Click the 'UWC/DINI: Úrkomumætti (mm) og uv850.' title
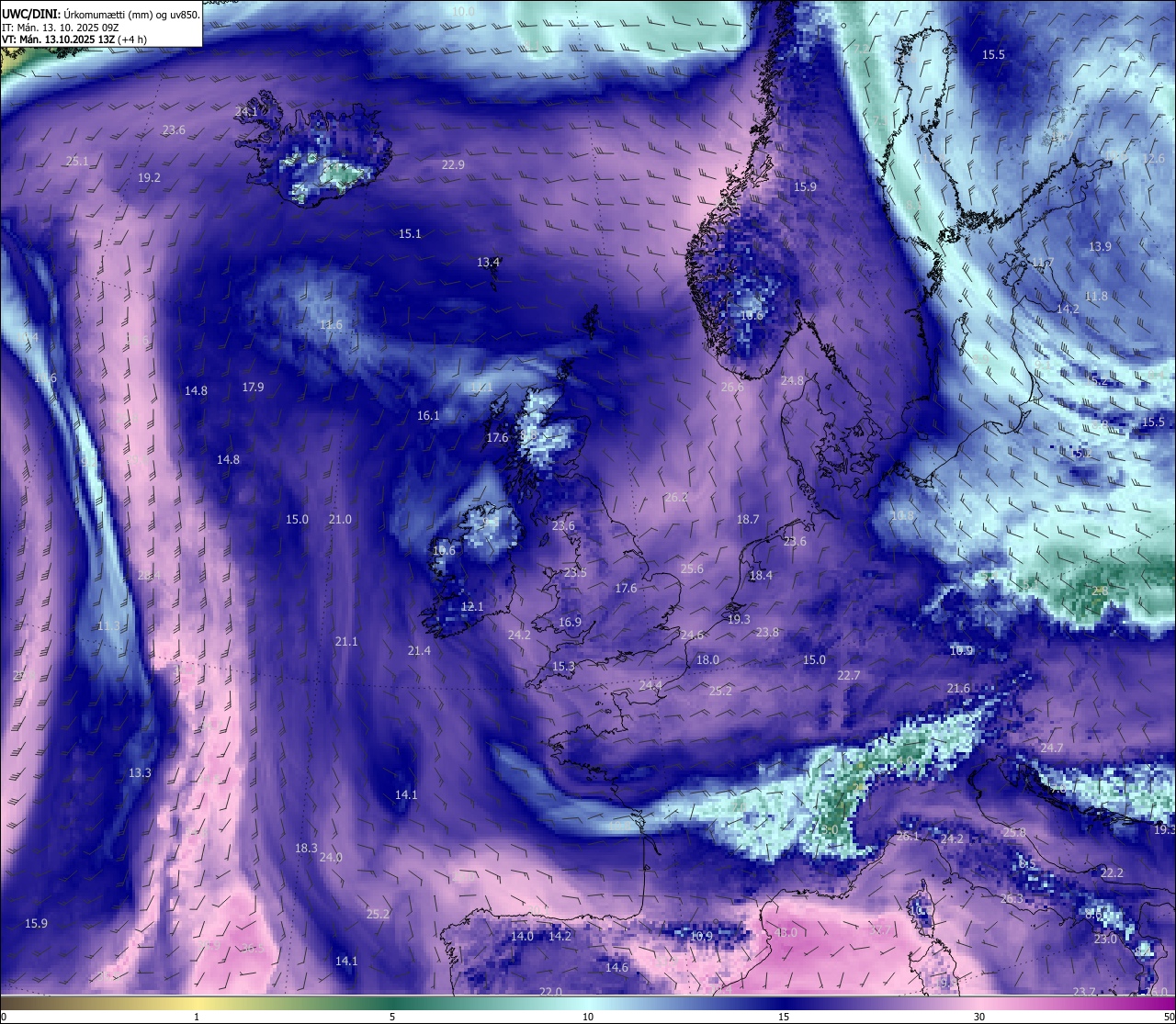 101,14
